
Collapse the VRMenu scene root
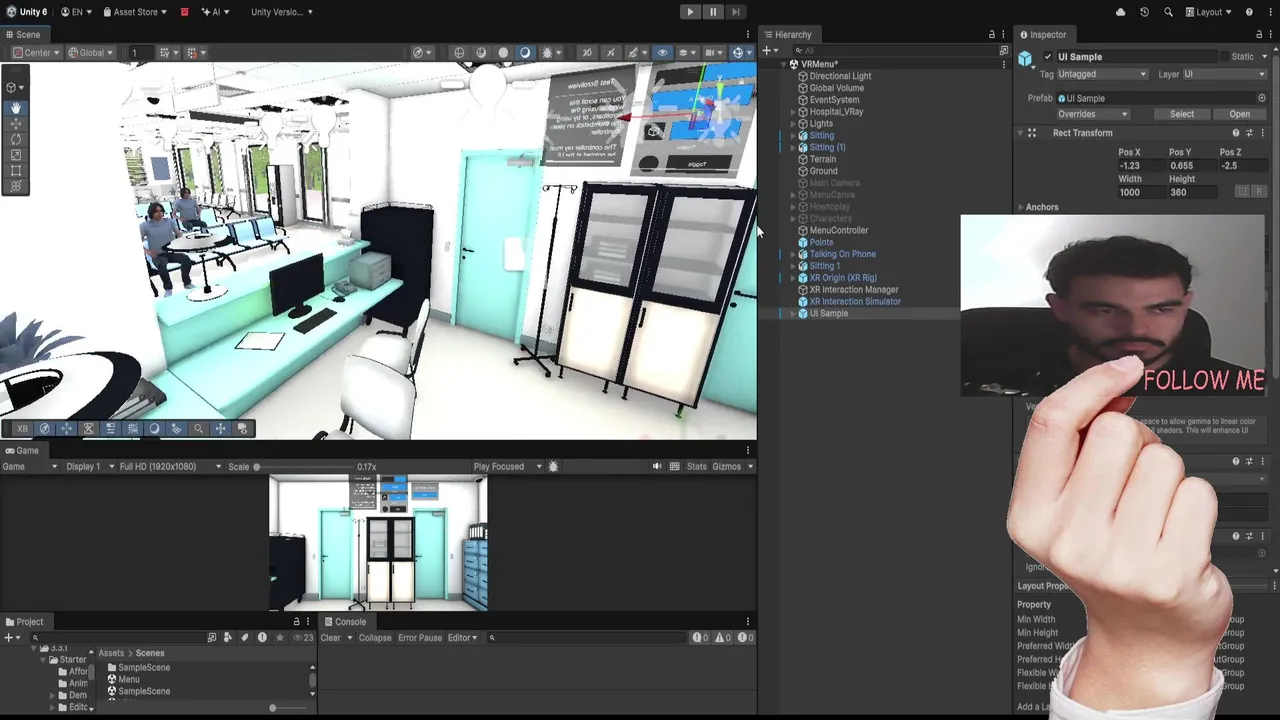(784, 64)
